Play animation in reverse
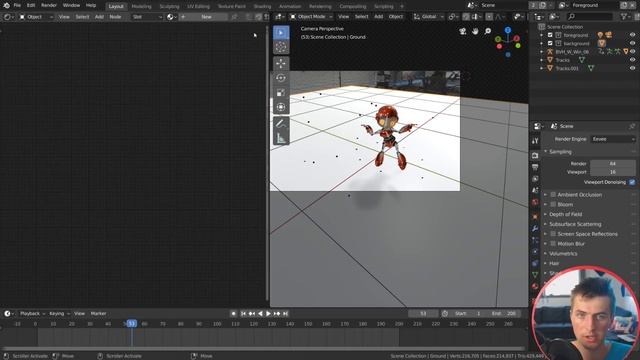Viewport: 640px width, 360px height. (260, 313)
